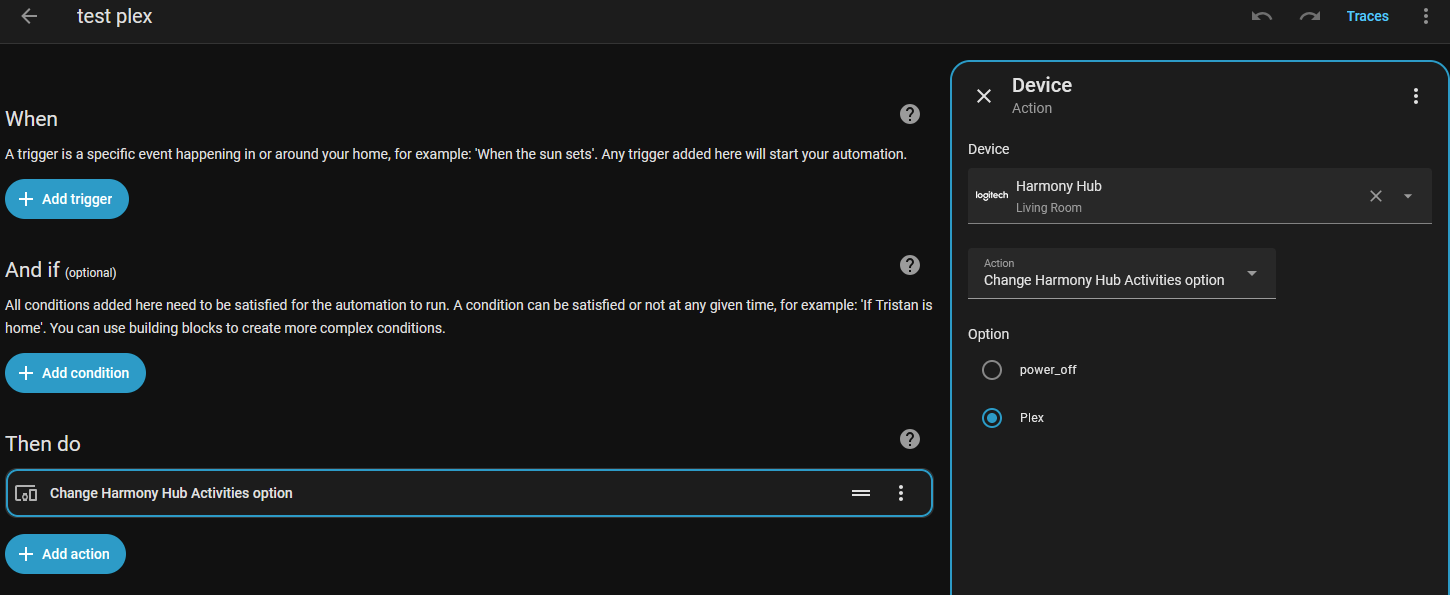Open Traces for this automation

click(1367, 16)
